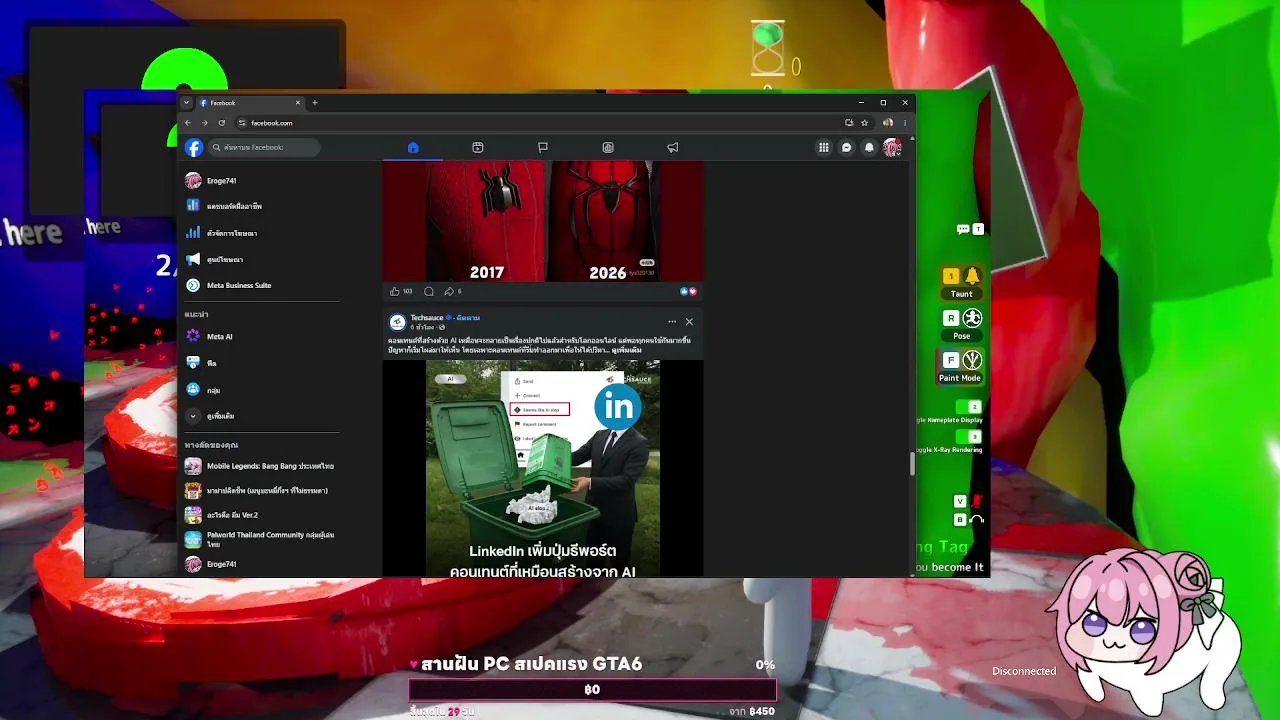Viewport: 1280px width, 720px height.
Task: Open the Mobile Legends: Bang Bang shortcut
Action: (262, 466)
